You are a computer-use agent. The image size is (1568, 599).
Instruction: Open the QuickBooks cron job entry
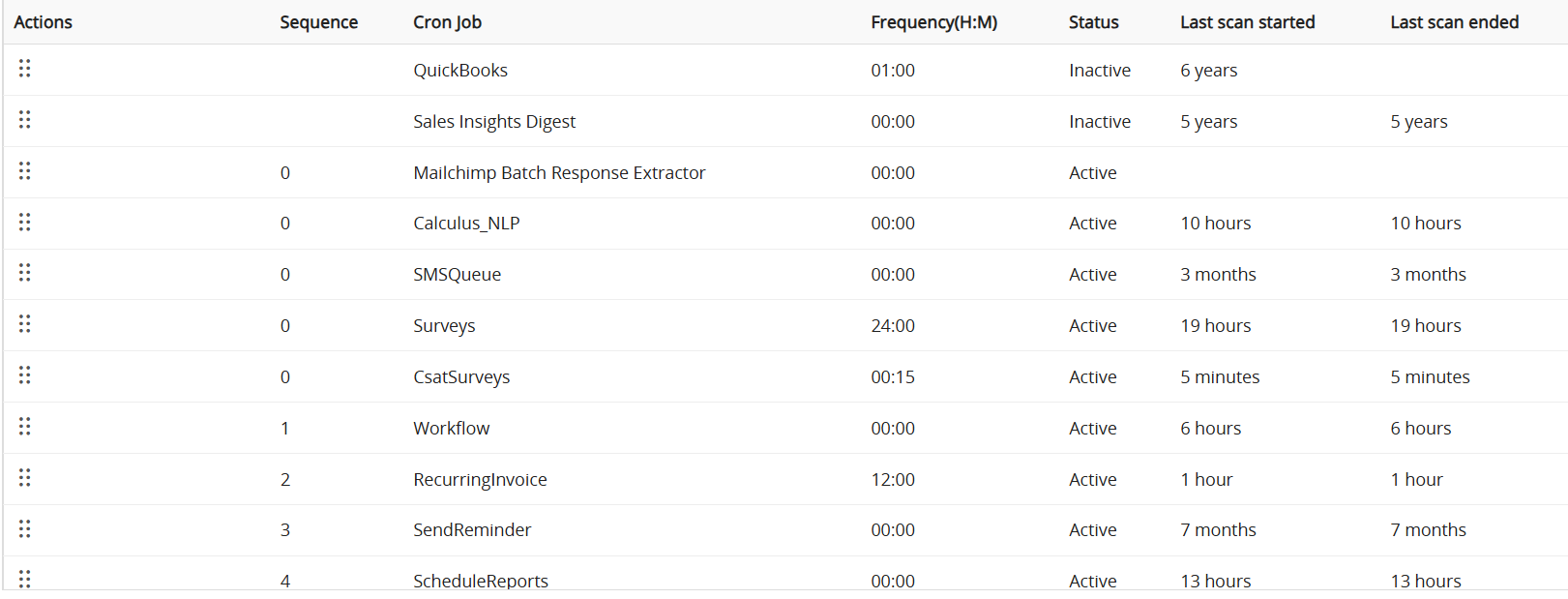point(459,71)
